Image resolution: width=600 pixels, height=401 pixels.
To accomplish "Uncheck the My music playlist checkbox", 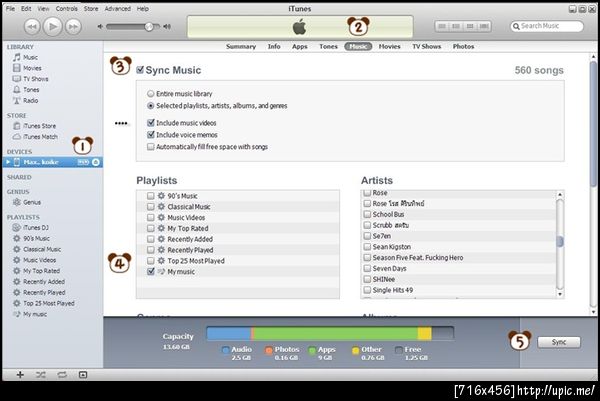I will (151, 272).
